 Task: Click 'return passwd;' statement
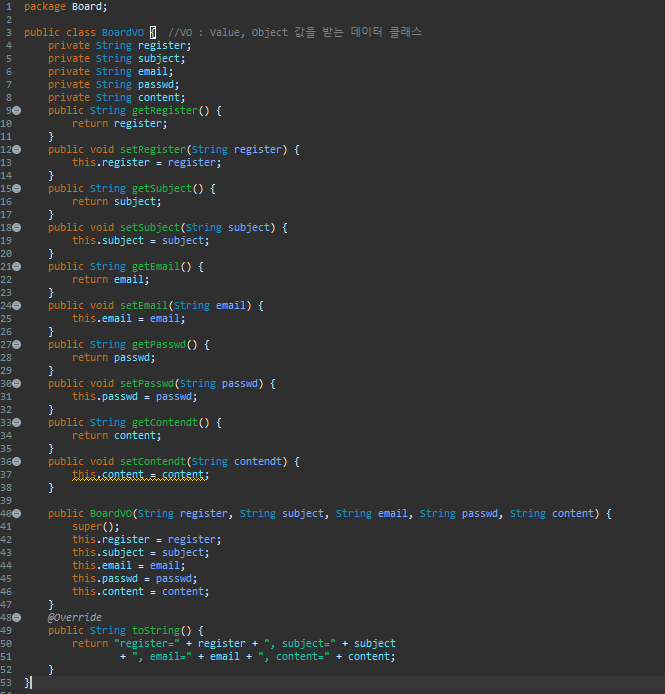(x=113, y=358)
